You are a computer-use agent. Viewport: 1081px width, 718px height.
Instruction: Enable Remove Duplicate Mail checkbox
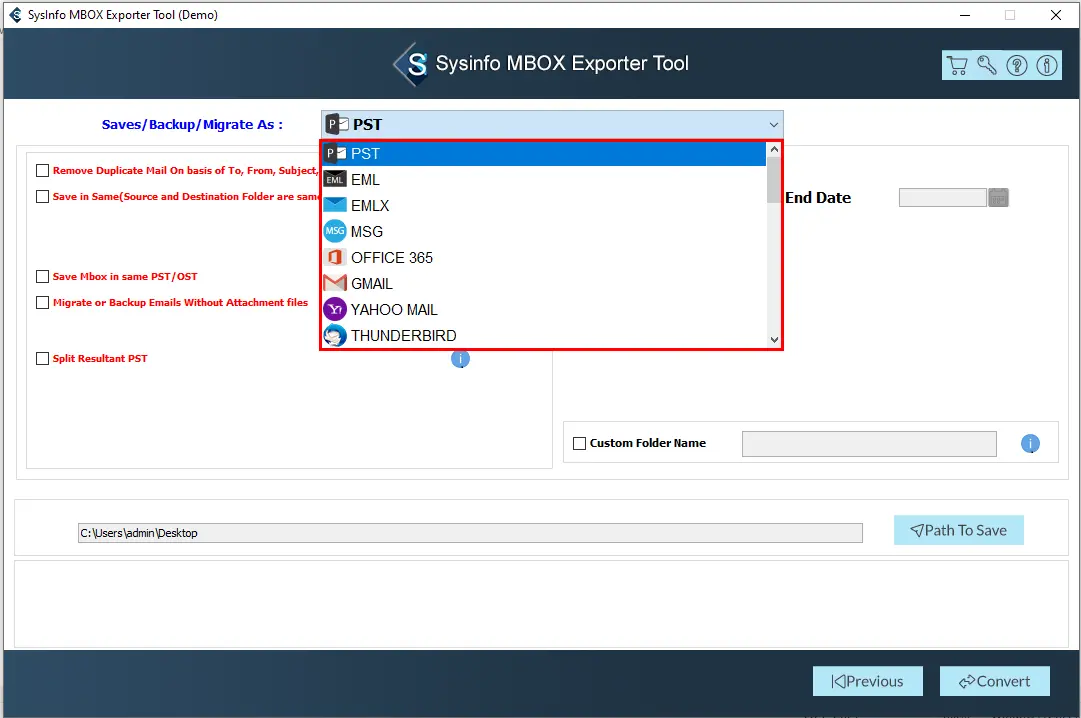tap(43, 170)
